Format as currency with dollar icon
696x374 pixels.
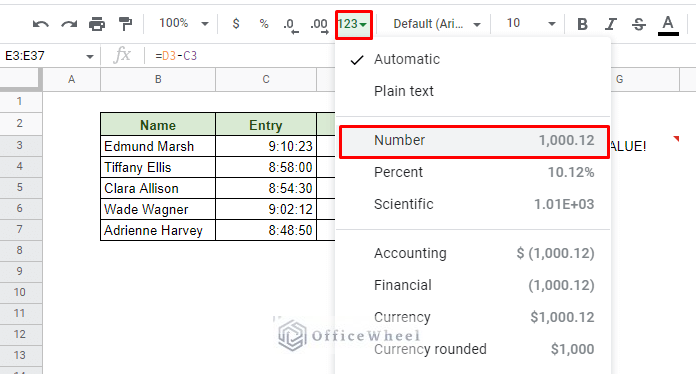[x=236, y=24]
